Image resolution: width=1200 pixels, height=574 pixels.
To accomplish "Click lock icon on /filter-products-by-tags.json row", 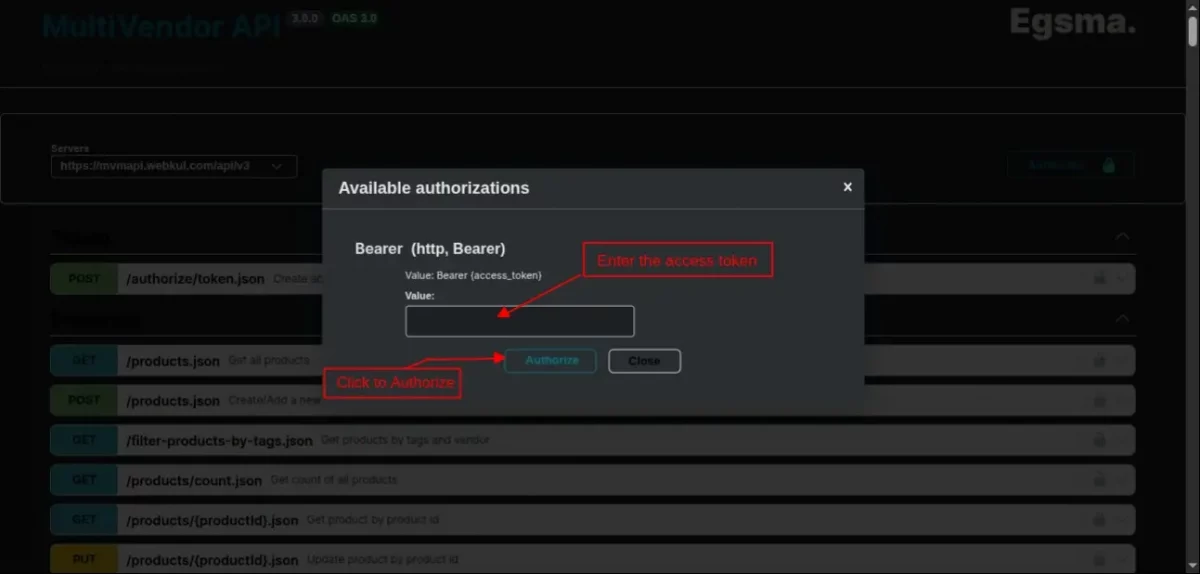I will tap(1099, 440).
